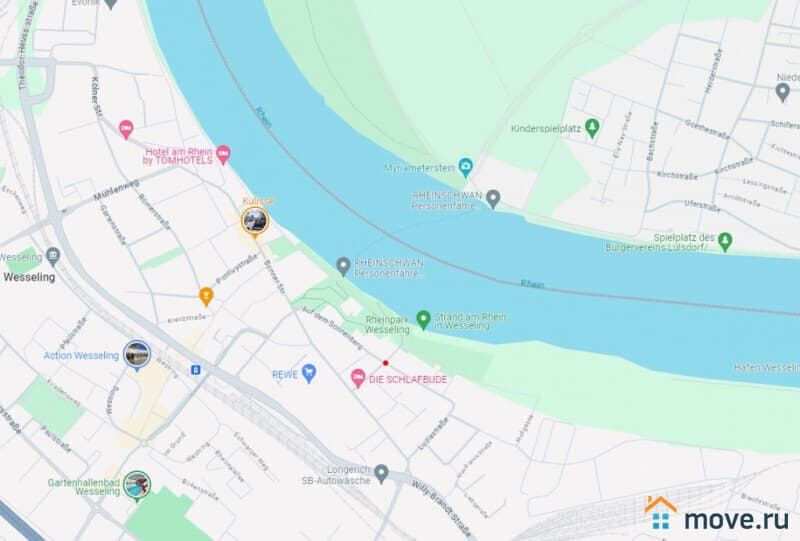Select the RHEINSCHWAN Personenfähre pin on the west bank
The width and height of the screenshot is (800, 541).
343,266
